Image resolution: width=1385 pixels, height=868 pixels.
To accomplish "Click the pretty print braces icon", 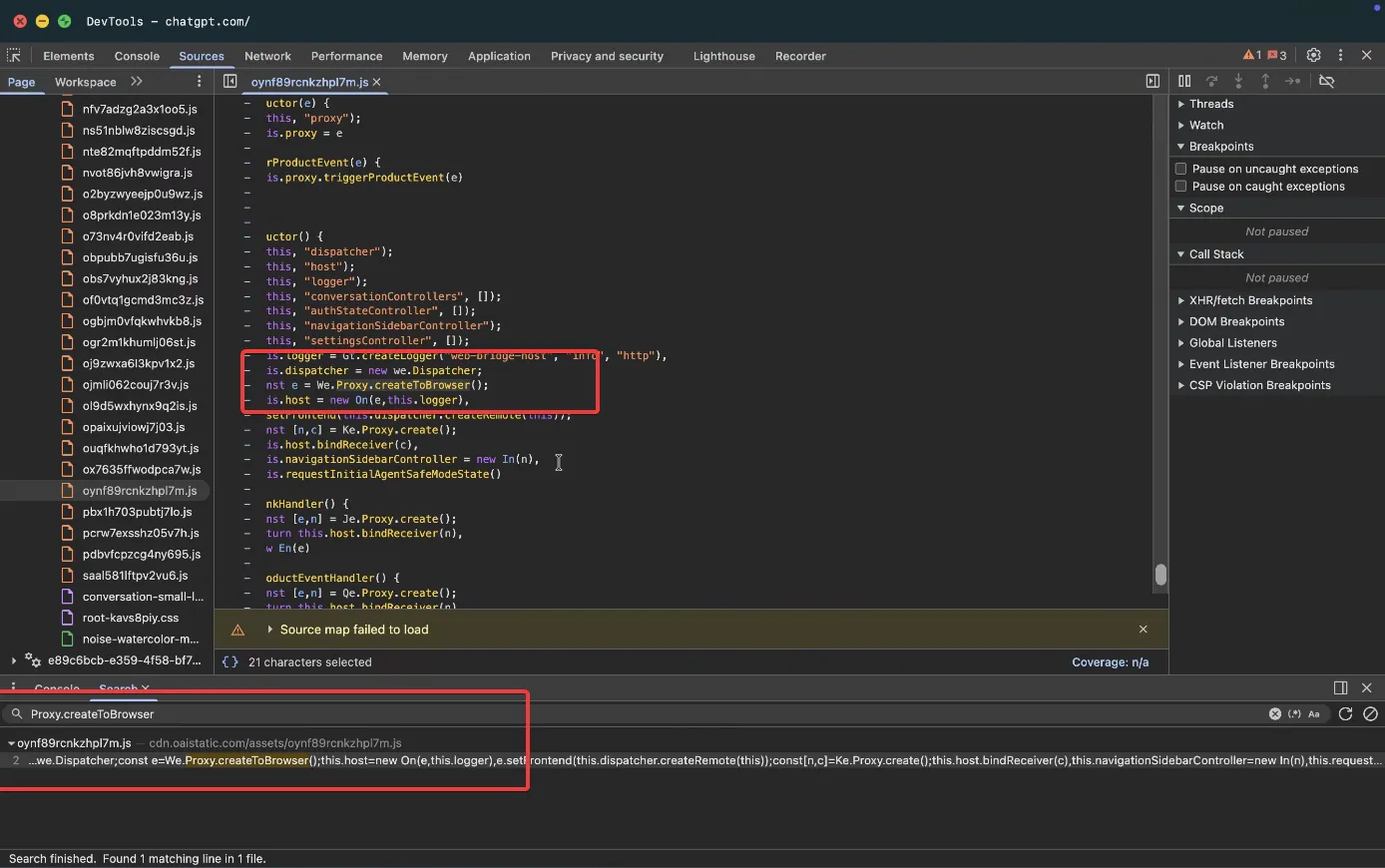I will (231, 661).
